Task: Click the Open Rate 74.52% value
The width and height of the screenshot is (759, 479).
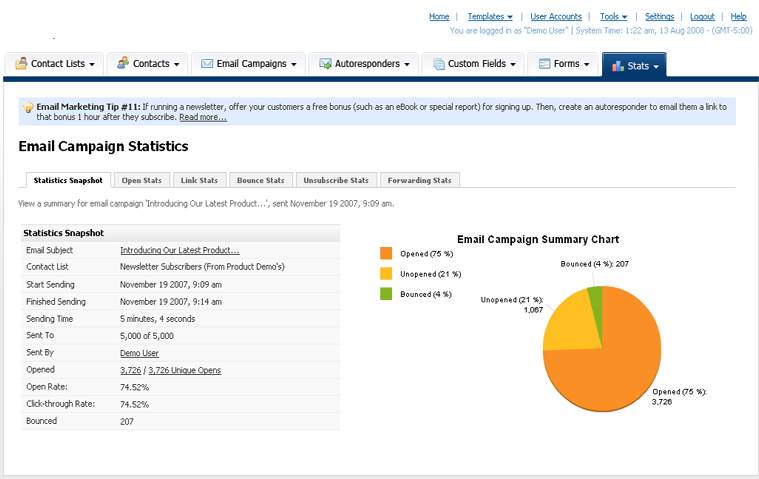Action: [135, 387]
